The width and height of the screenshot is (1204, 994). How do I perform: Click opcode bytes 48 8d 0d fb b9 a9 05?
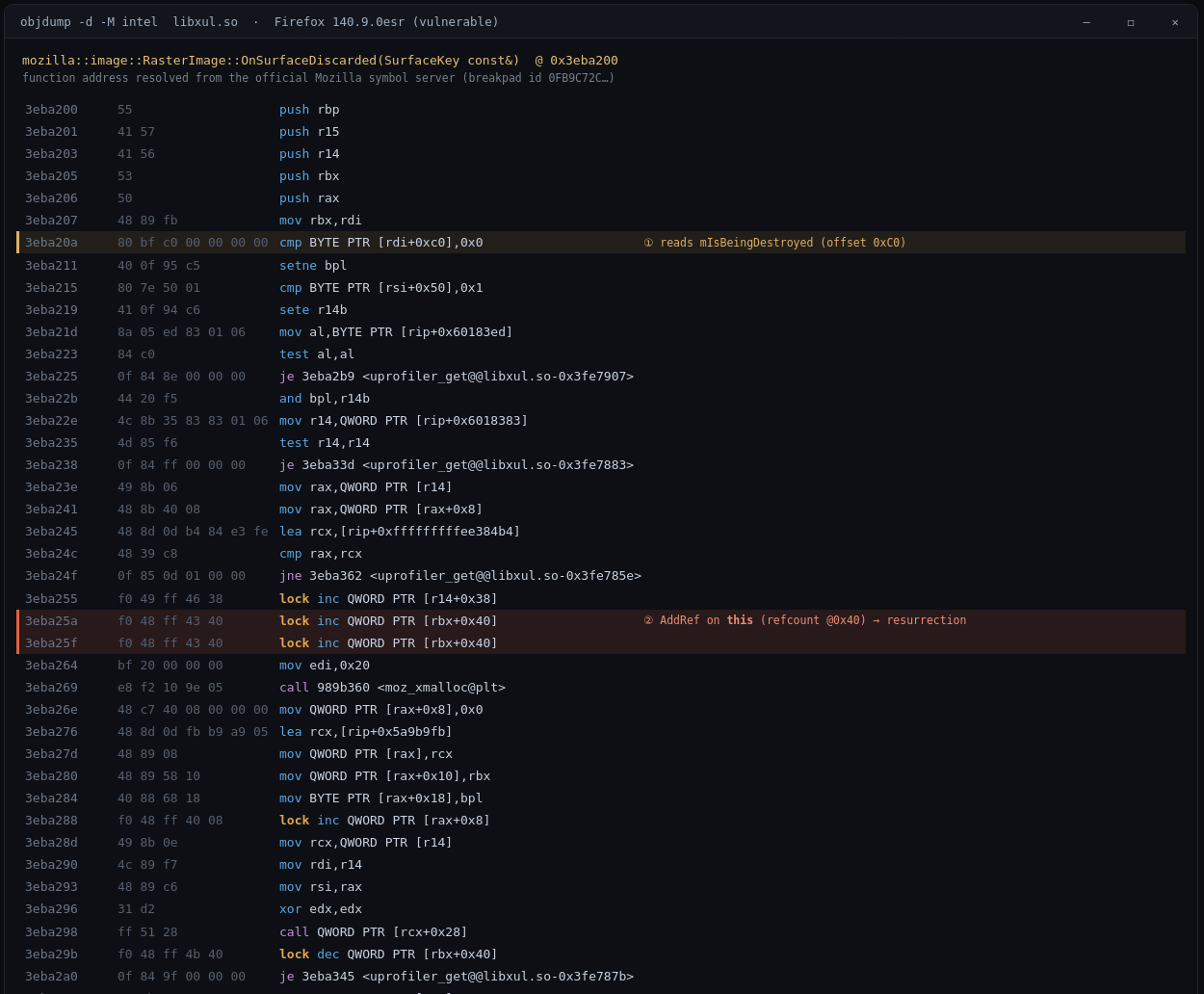tap(193, 731)
